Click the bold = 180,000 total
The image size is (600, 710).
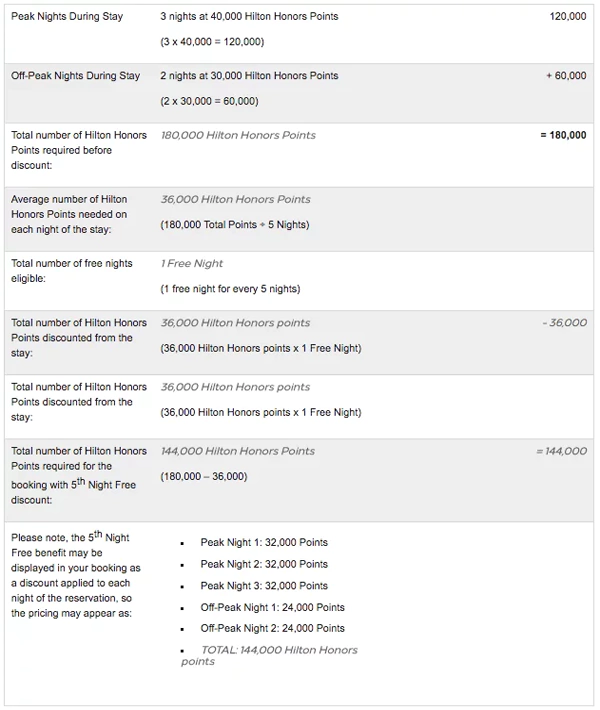563,135
